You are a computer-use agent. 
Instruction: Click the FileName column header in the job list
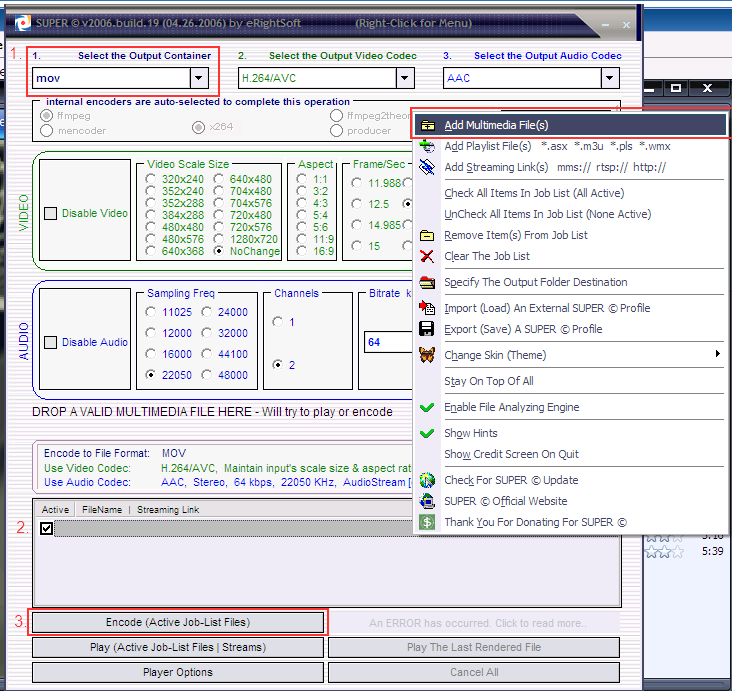pos(102,510)
